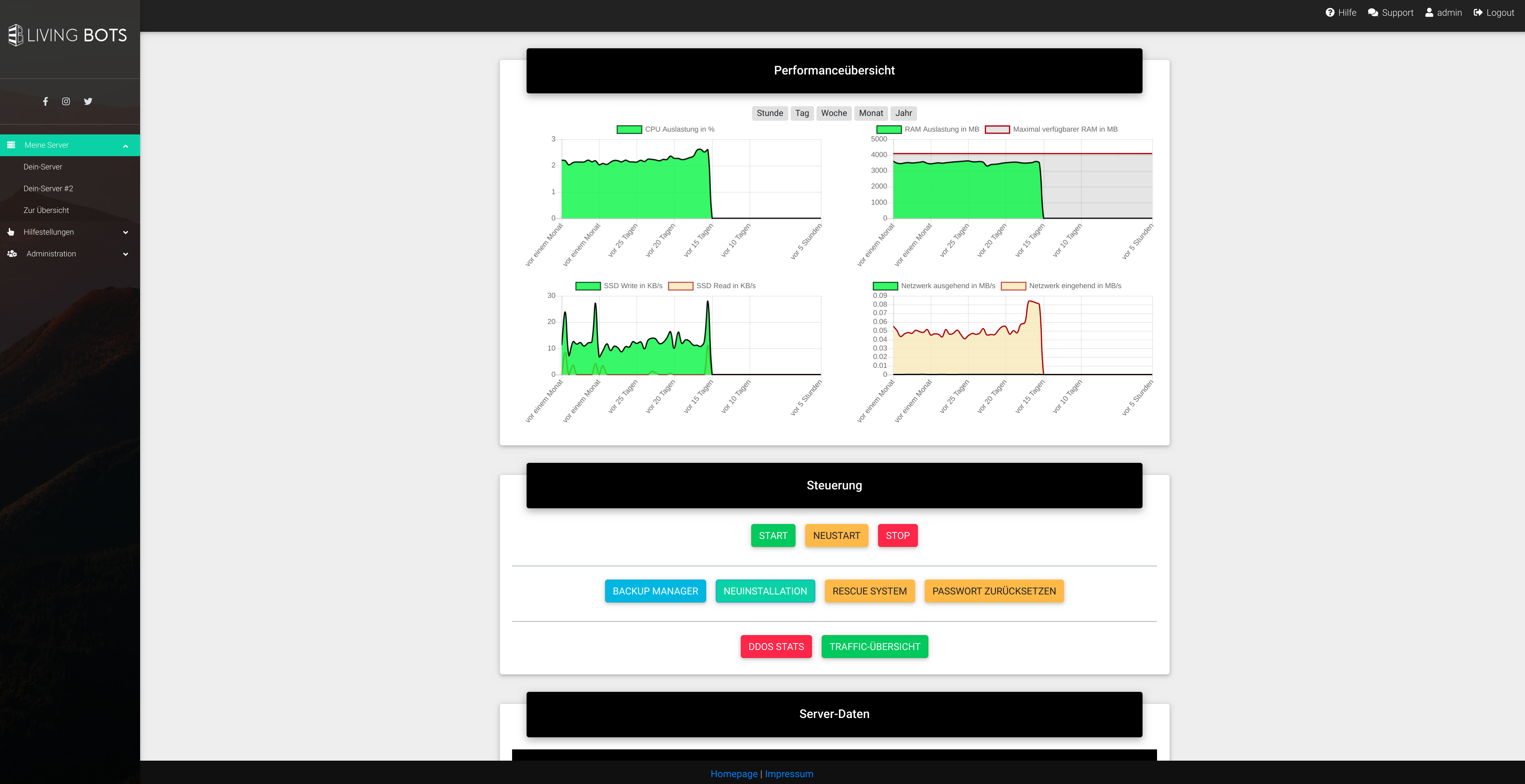This screenshot has width=1525, height=784.
Task: Click the admin user profile icon
Action: tap(1429, 12)
